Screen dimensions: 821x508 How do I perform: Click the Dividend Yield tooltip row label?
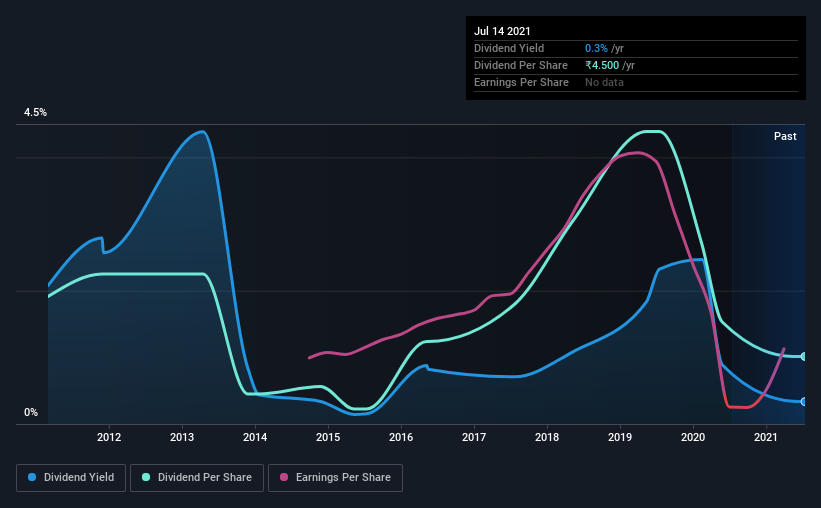(509, 49)
